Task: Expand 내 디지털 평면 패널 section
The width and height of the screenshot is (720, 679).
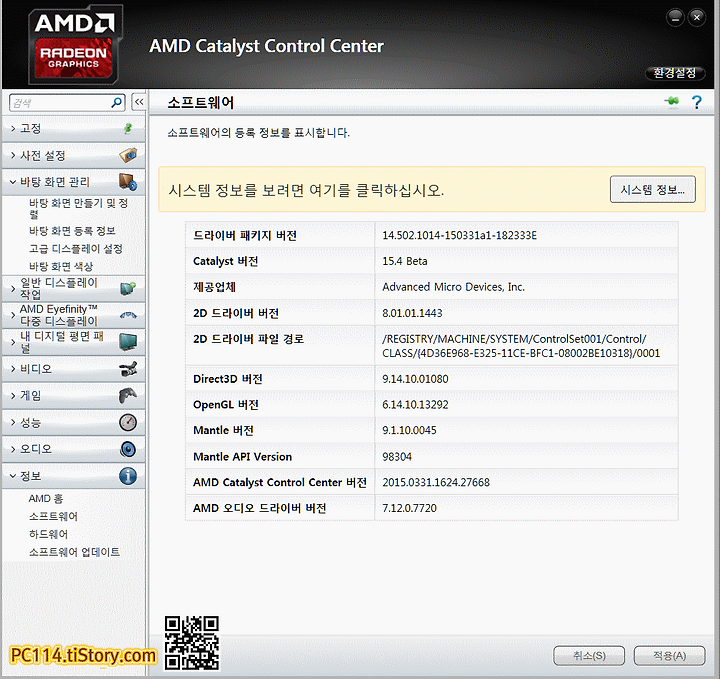Action: click(73, 342)
